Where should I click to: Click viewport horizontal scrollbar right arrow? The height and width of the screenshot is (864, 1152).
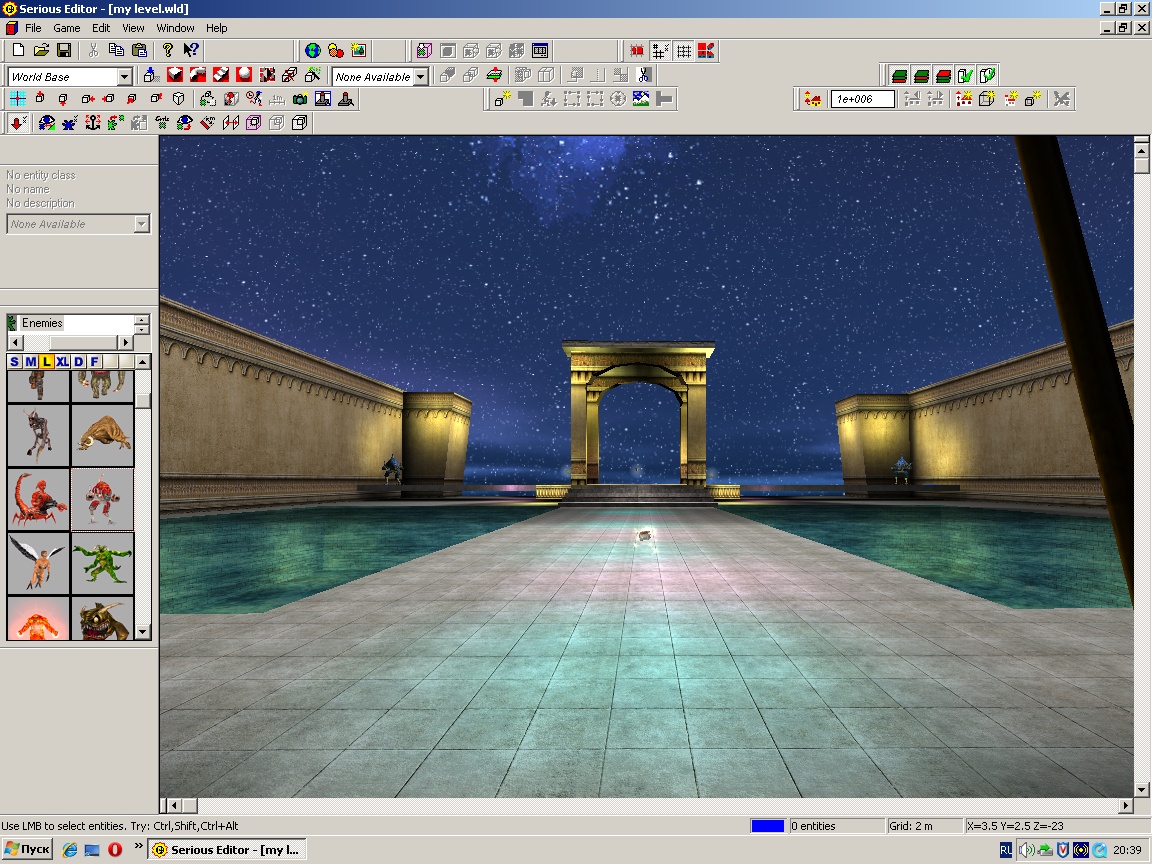[1126, 805]
